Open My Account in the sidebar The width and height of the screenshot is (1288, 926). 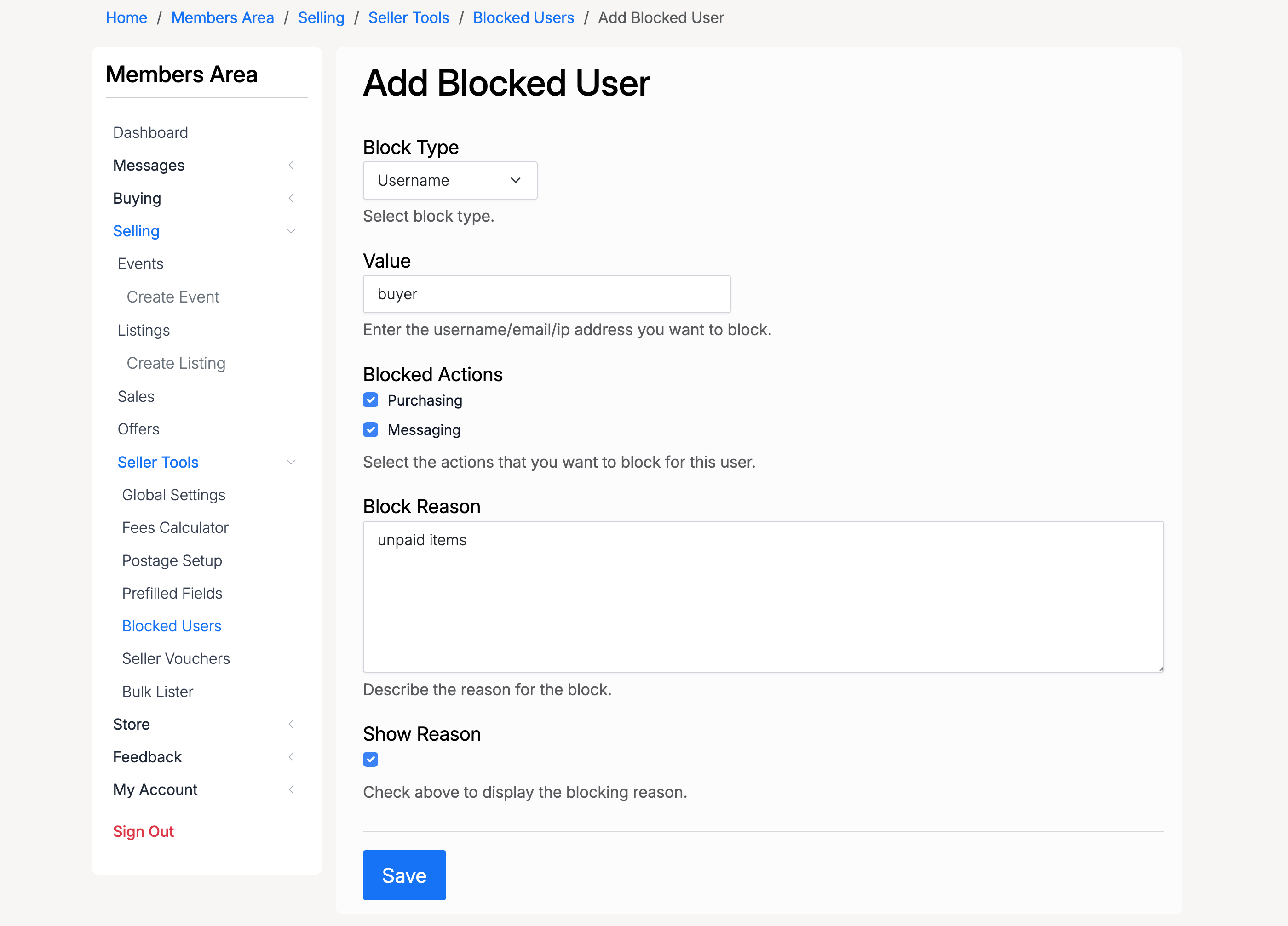tap(155, 790)
